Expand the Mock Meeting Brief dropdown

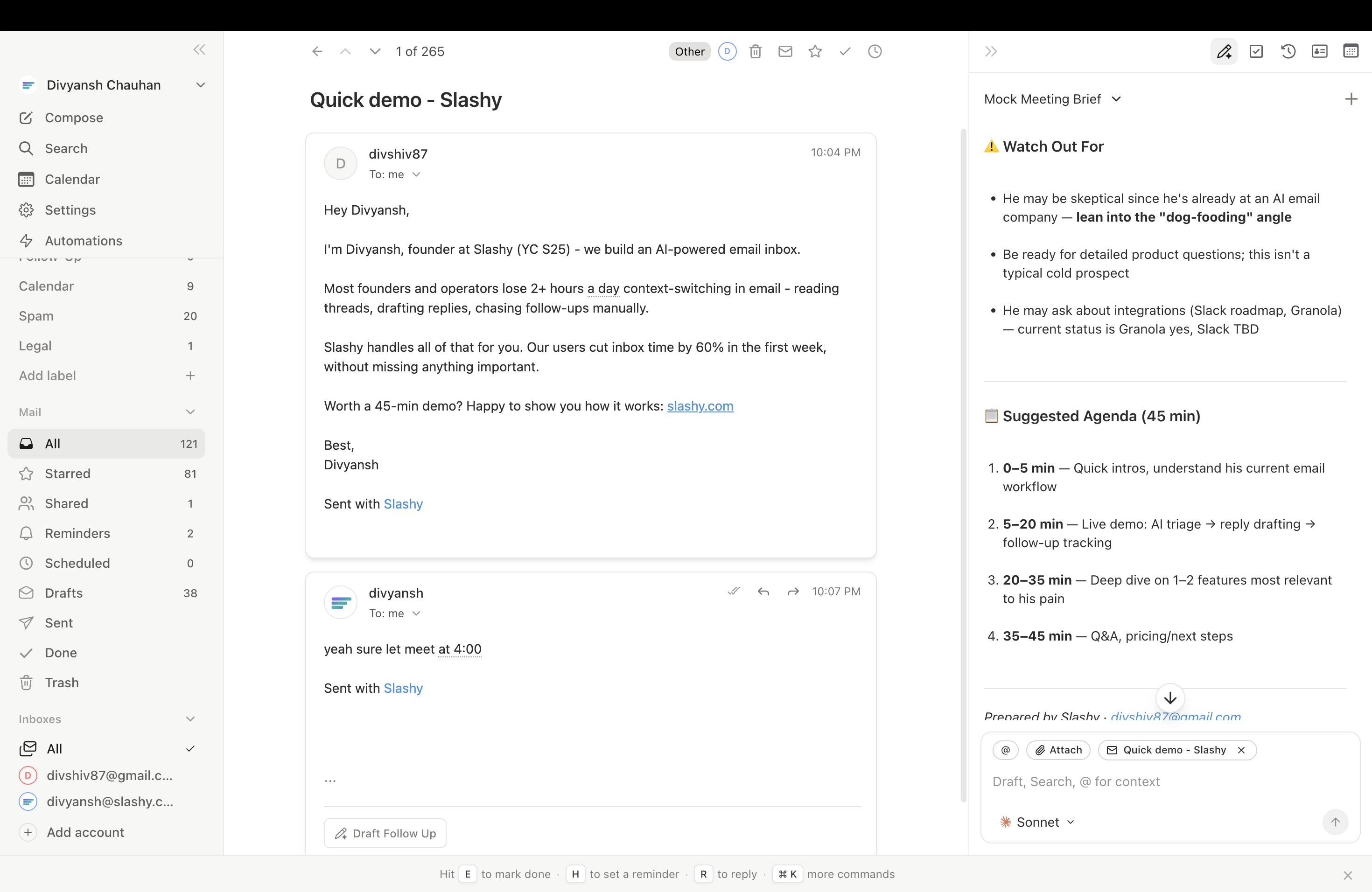pos(1053,99)
